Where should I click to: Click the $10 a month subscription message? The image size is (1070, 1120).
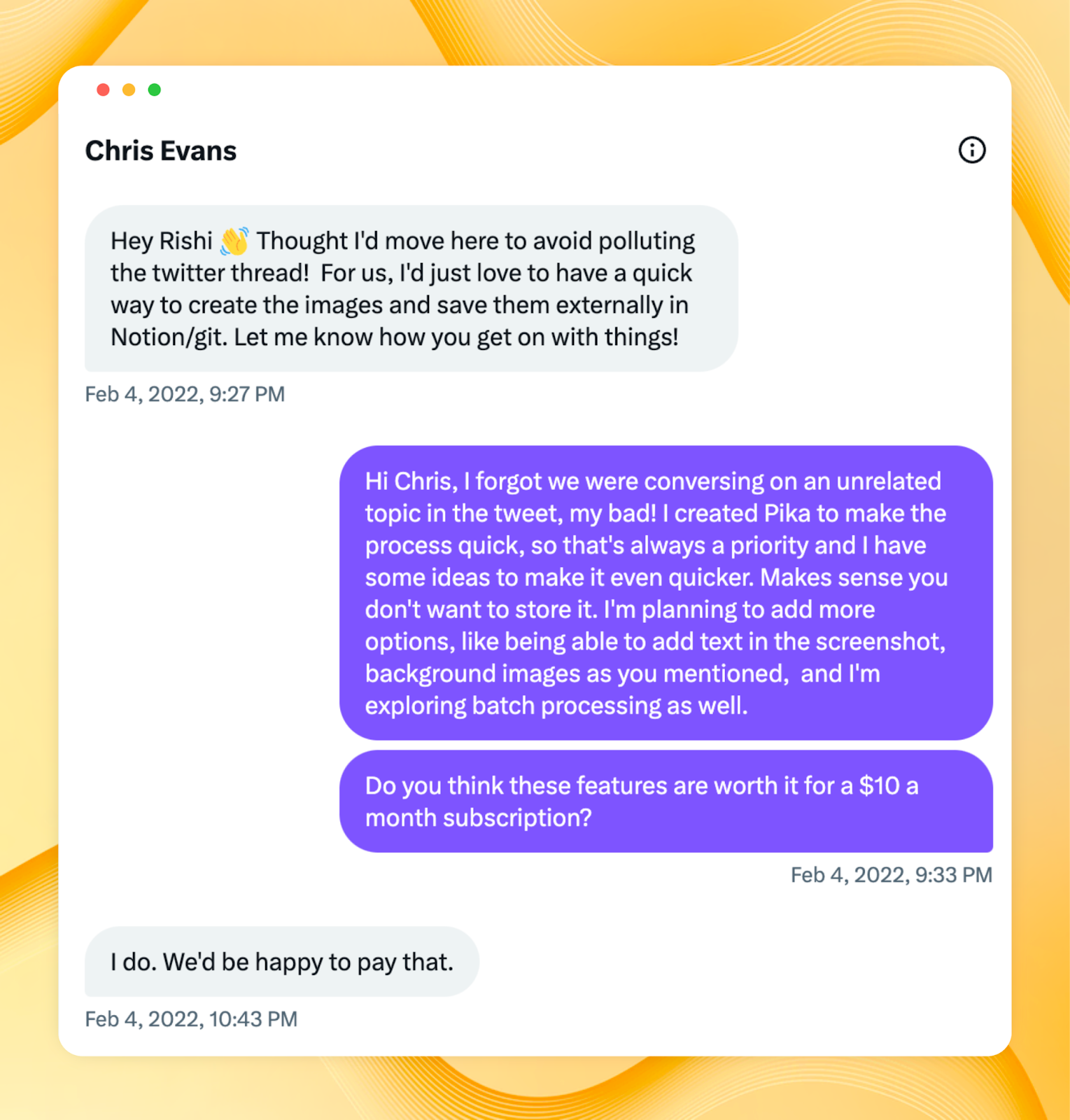666,801
